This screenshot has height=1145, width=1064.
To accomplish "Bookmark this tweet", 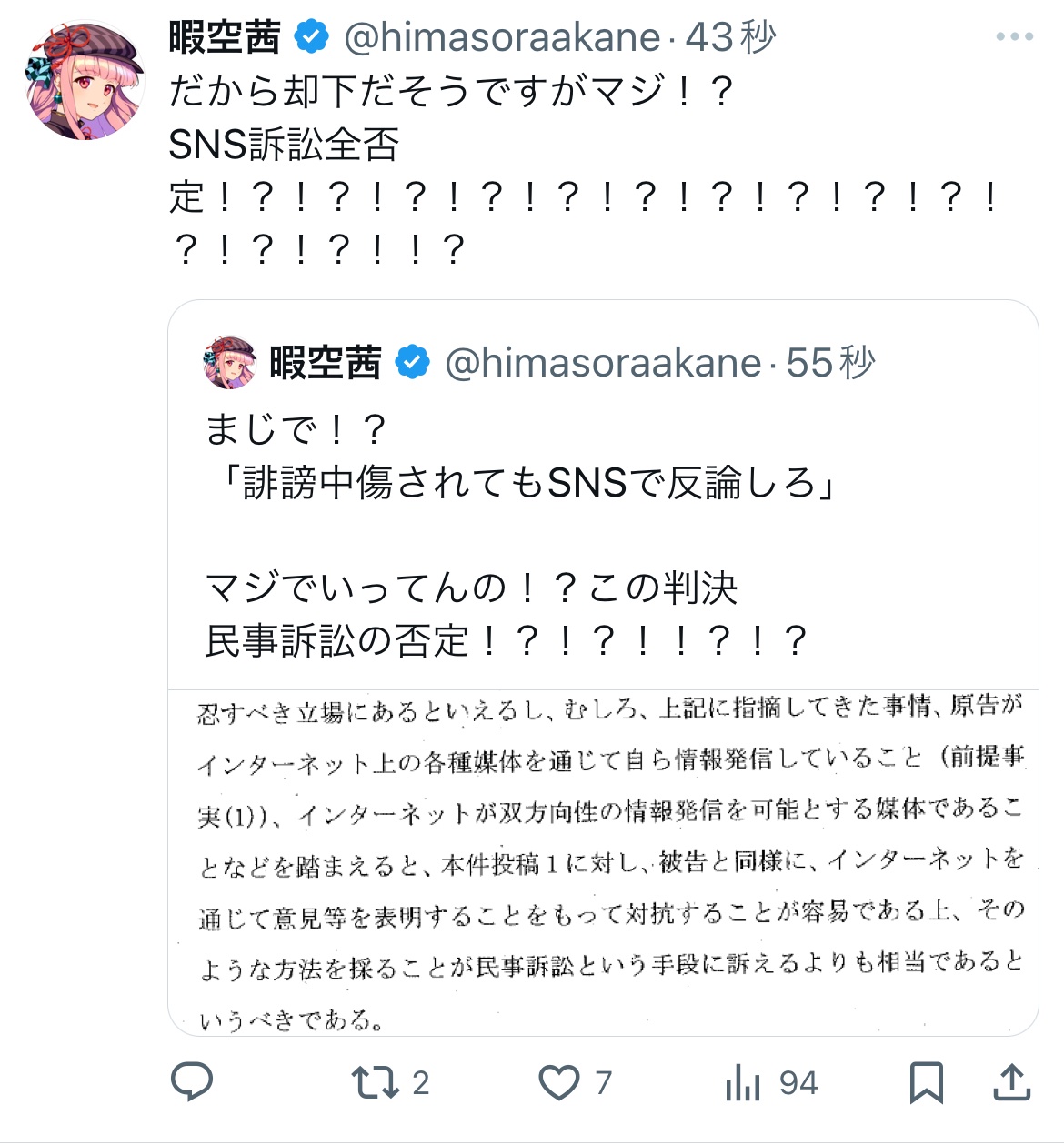I will coord(927,1082).
